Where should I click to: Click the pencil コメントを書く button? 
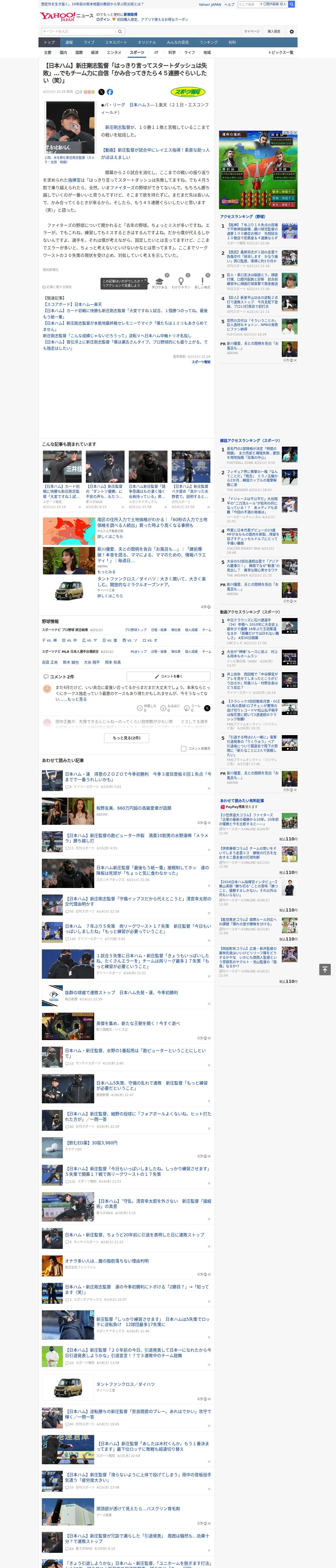click(x=169, y=676)
